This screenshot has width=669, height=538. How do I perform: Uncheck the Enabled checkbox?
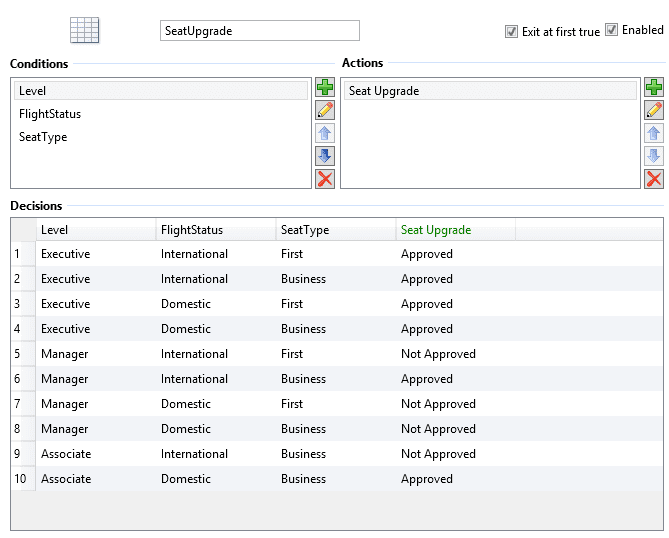(611, 30)
